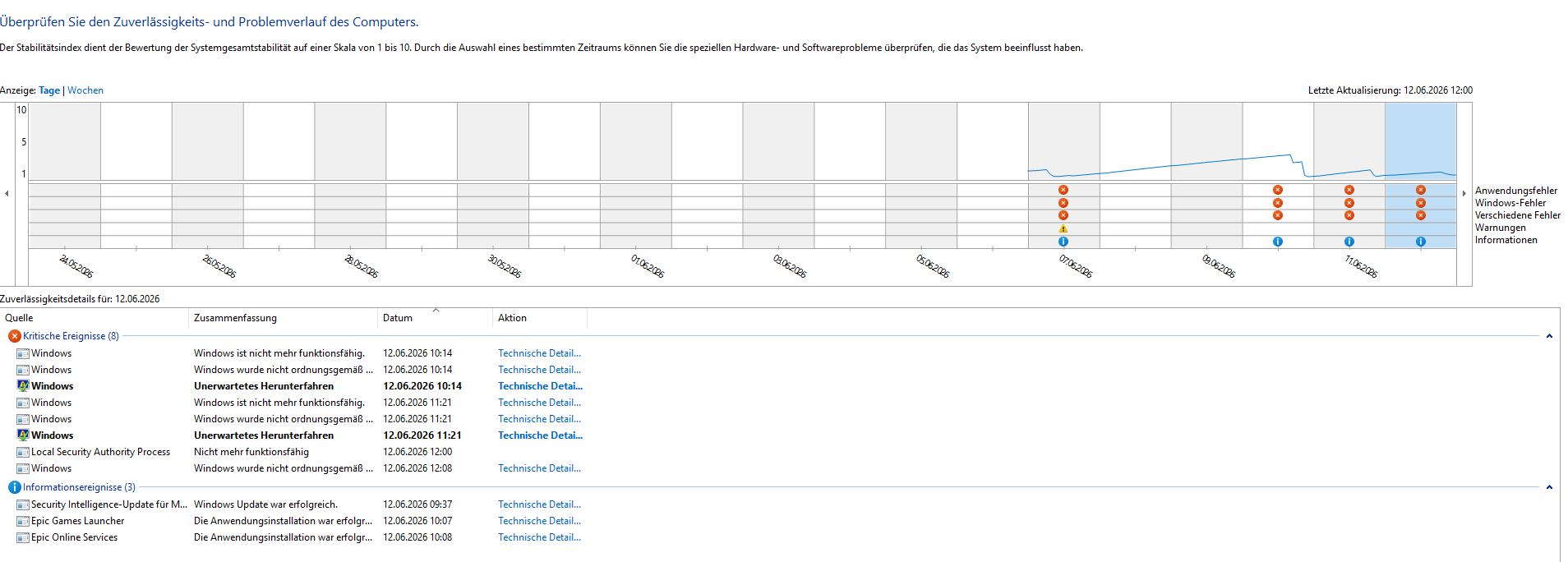
Task: Click the shield icon of the 10:14 Unerwartetes Herunterfahren row
Action: [23, 386]
